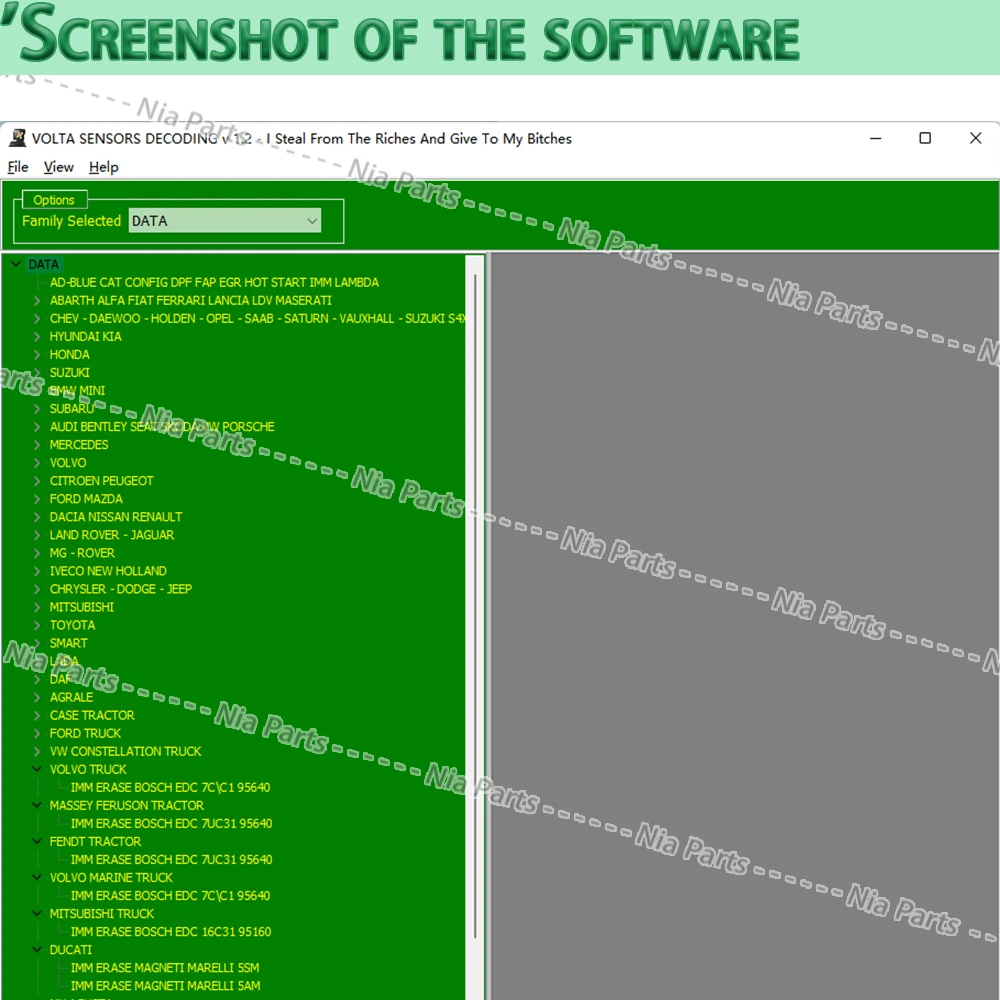Select IMM ERASE BOSCH under MASSEY FERUSON TRACTOR
The image size is (1000, 1000).
coord(172,823)
